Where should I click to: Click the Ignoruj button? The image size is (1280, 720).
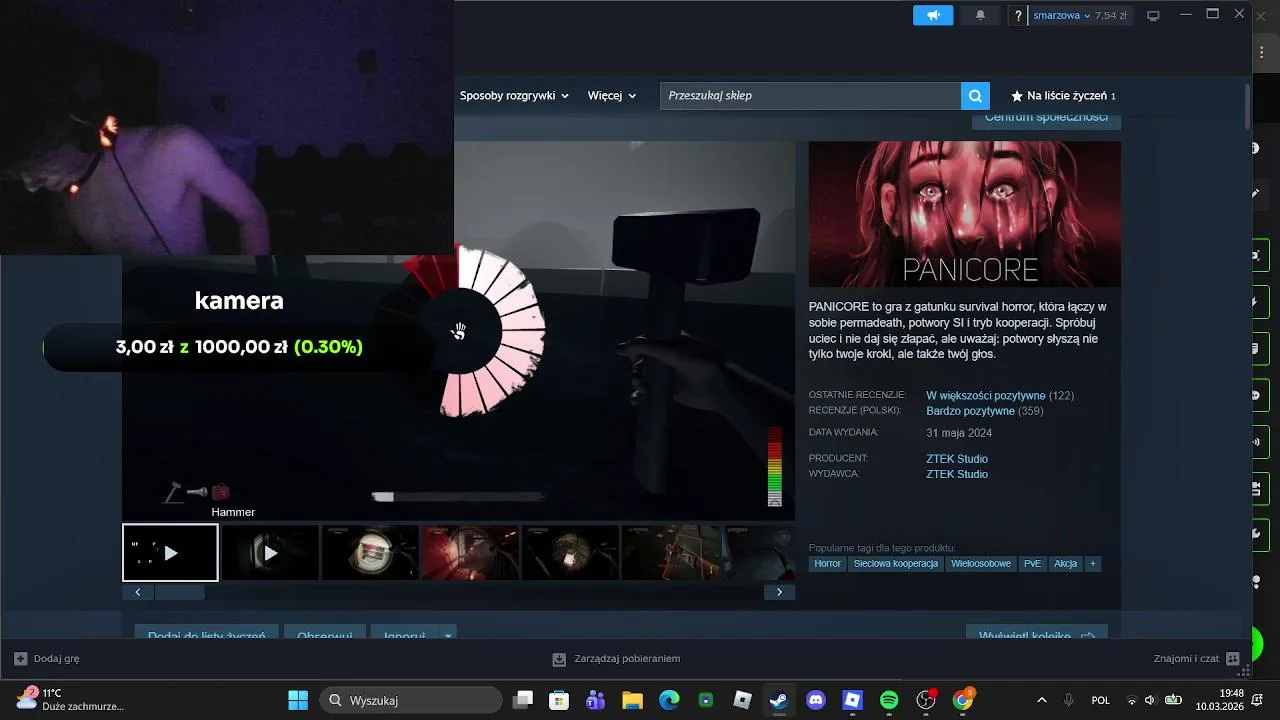point(404,634)
